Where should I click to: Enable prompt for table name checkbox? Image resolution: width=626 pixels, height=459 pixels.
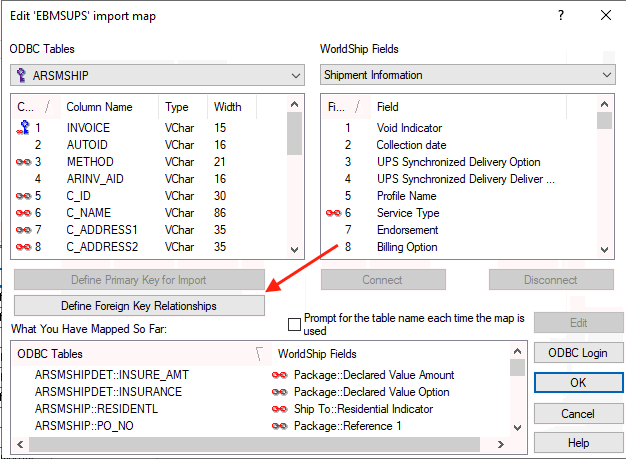[x=294, y=324]
